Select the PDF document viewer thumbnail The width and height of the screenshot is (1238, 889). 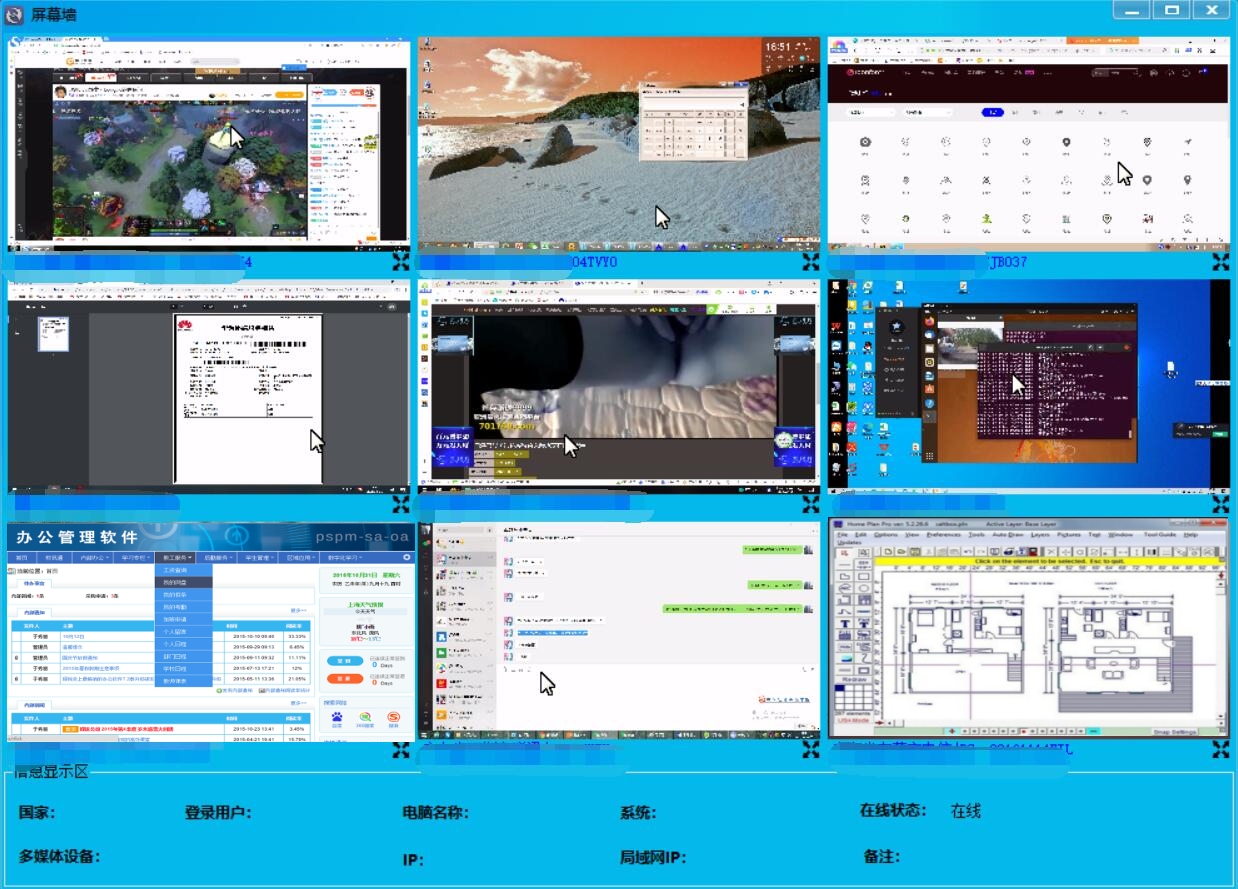tap(208, 386)
